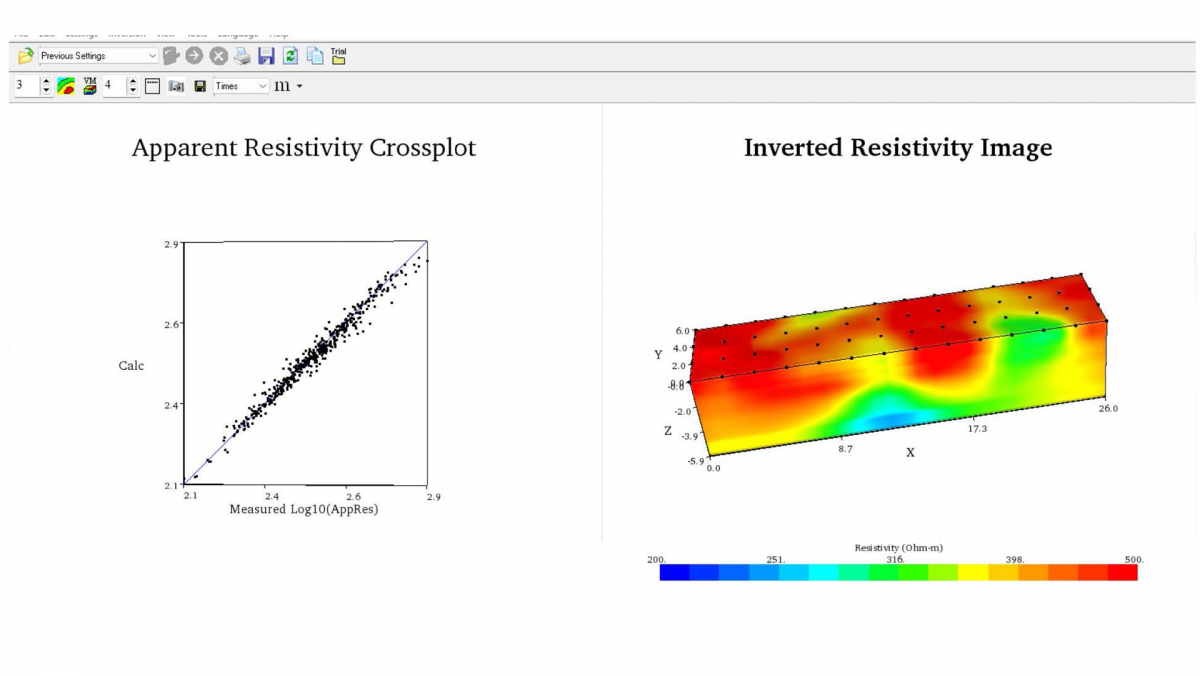Copy the display using the copy icon
The width and height of the screenshot is (1200, 675).
coord(313,56)
